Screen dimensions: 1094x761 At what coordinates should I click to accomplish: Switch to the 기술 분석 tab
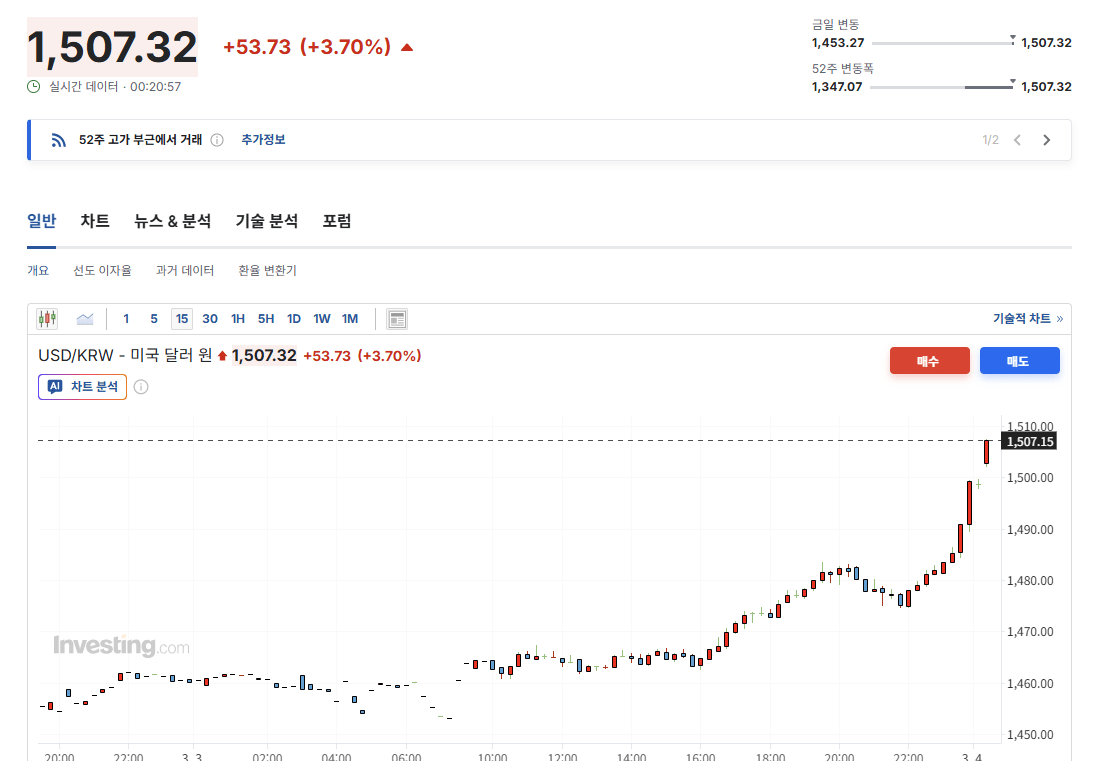point(266,221)
